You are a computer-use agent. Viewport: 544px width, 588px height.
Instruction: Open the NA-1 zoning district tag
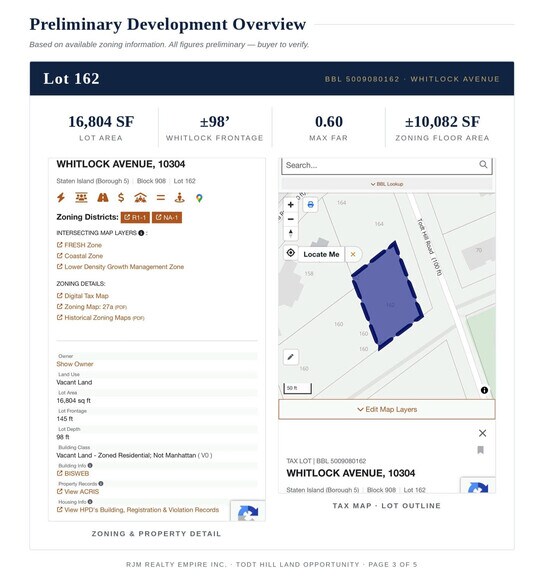166,218
